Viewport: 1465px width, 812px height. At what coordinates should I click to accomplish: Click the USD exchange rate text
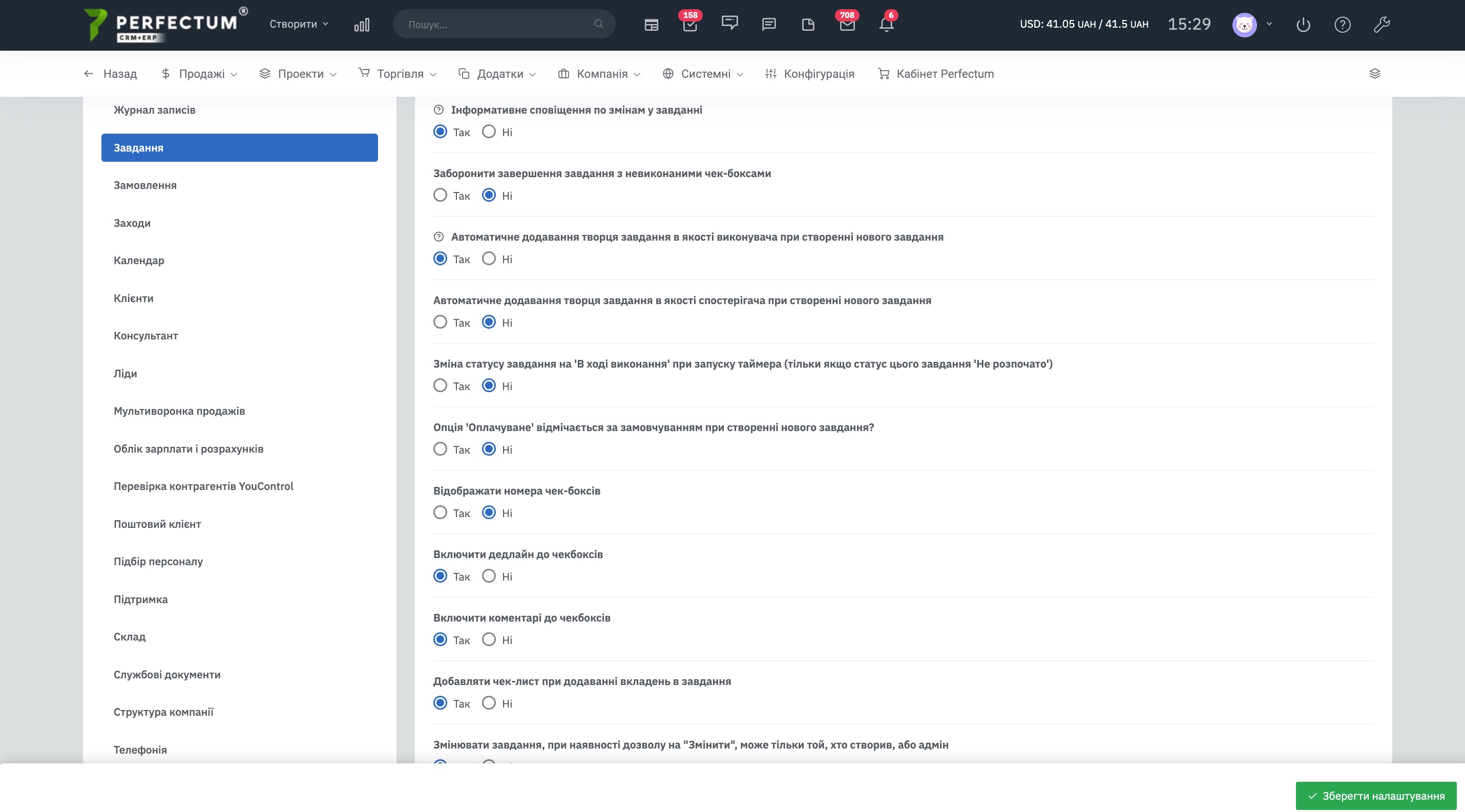(x=1083, y=24)
